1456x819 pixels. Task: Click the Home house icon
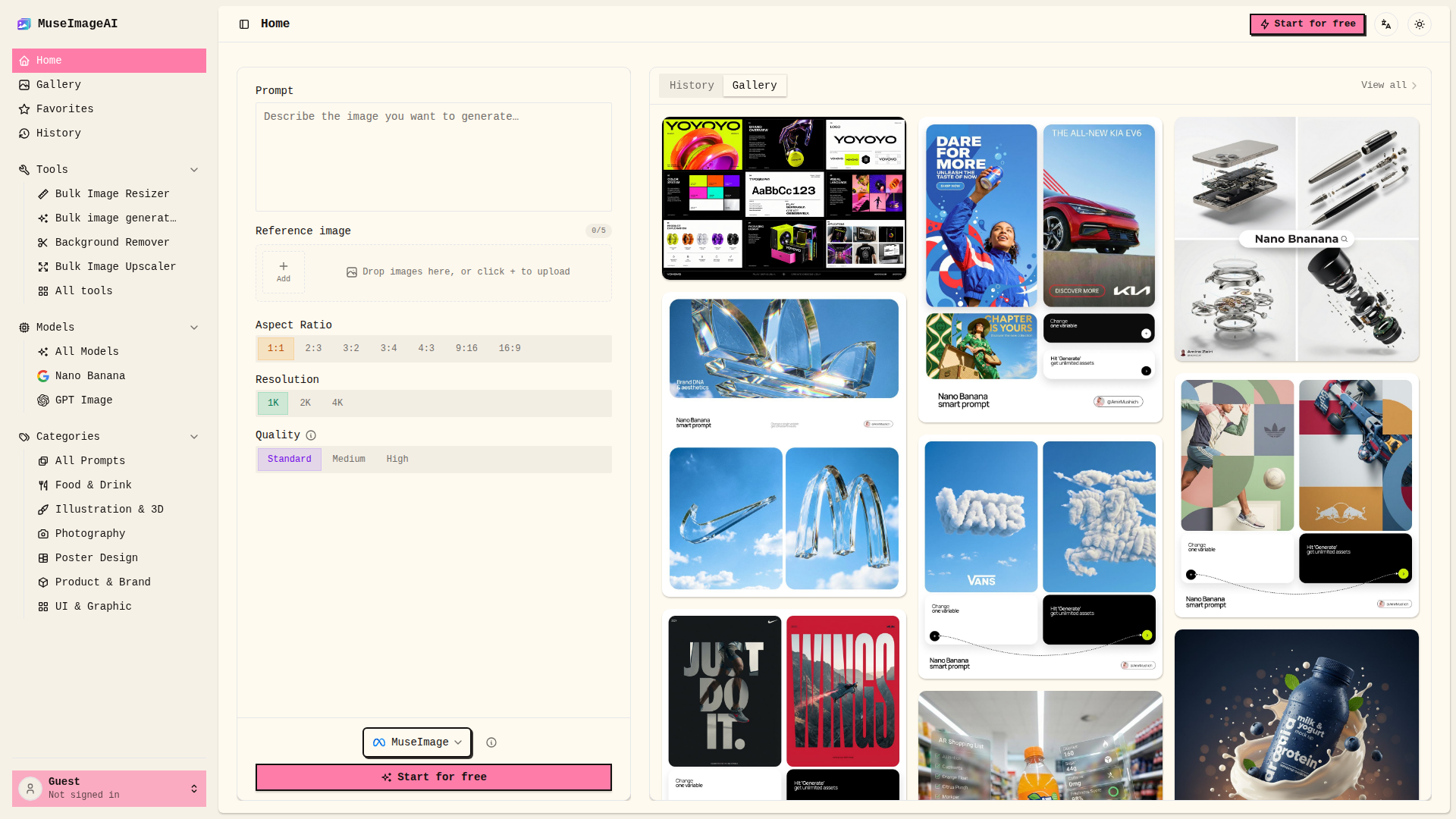point(24,61)
